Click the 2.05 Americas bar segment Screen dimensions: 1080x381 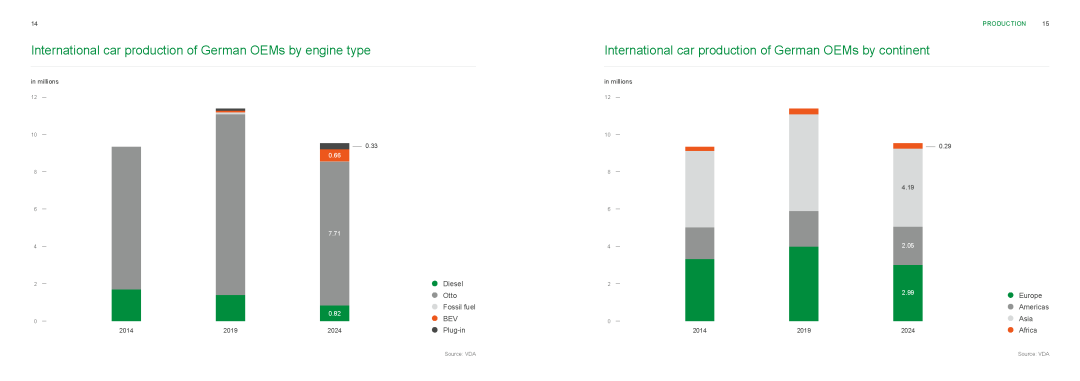[x=908, y=246]
